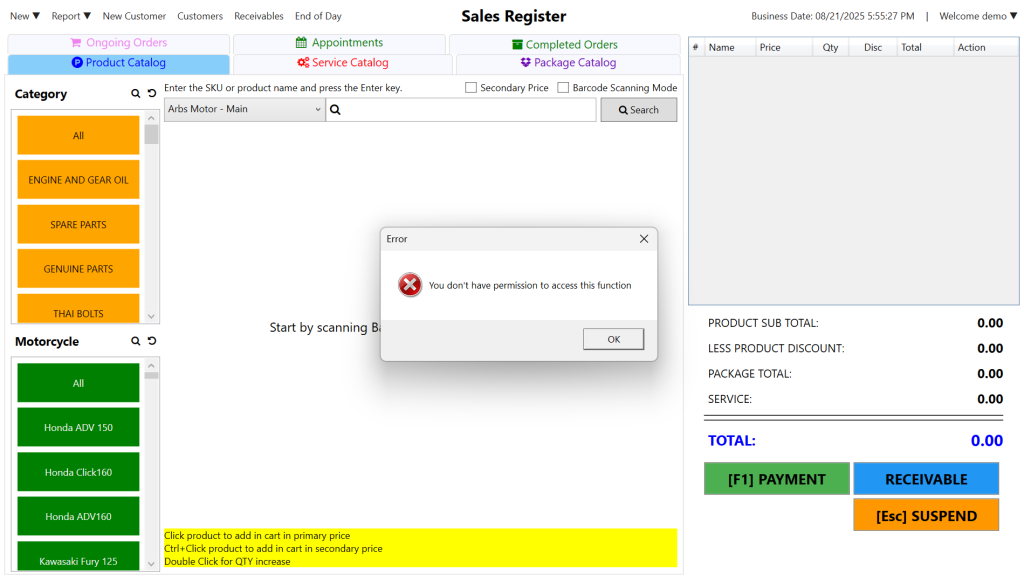The width and height of the screenshot is (1024, 581).
Task: Enable Barcode Scanning Mode checkbox
Action: click(x=563, y=88)
